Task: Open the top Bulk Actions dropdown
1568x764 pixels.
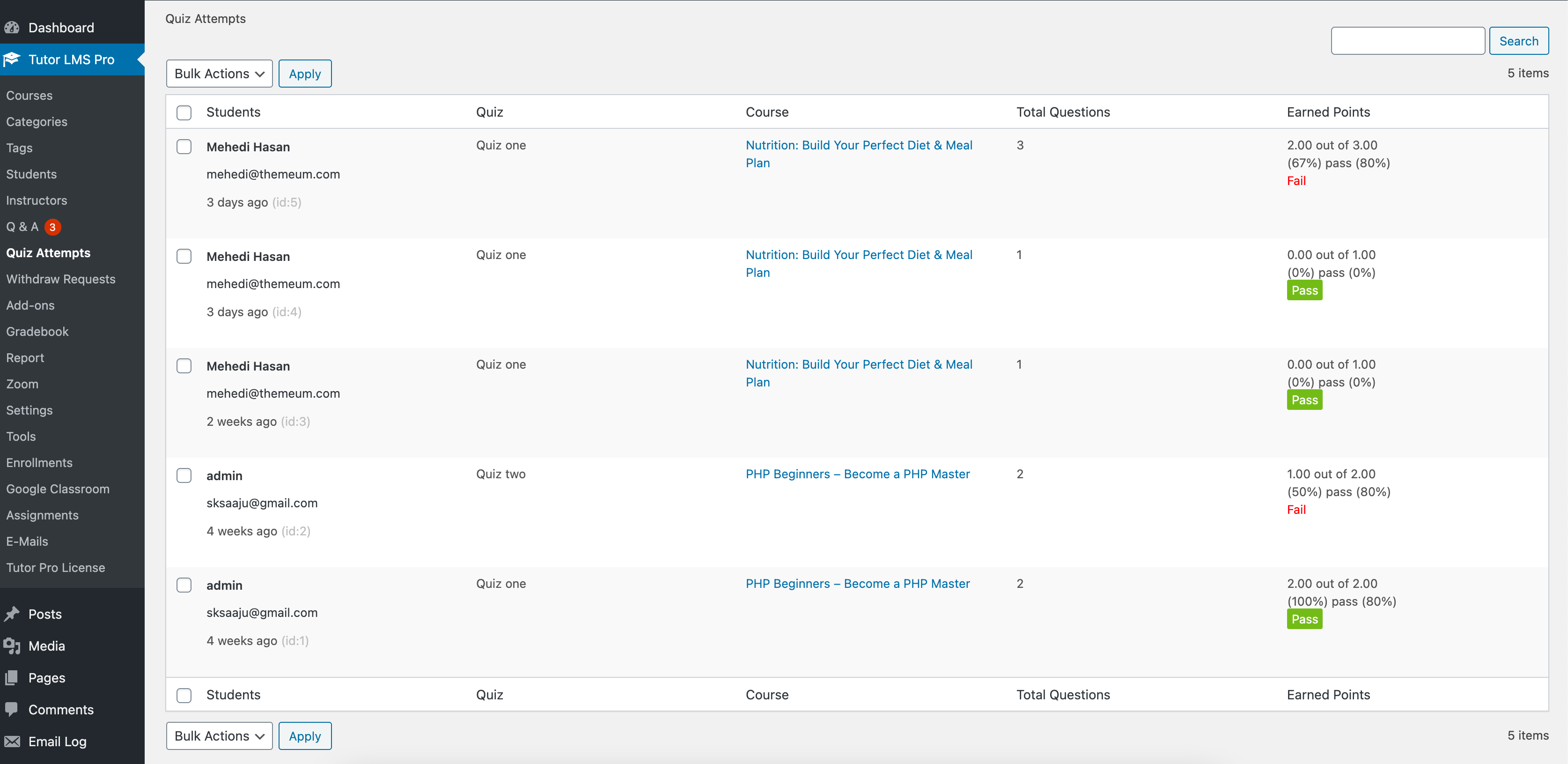Action: 219,74
